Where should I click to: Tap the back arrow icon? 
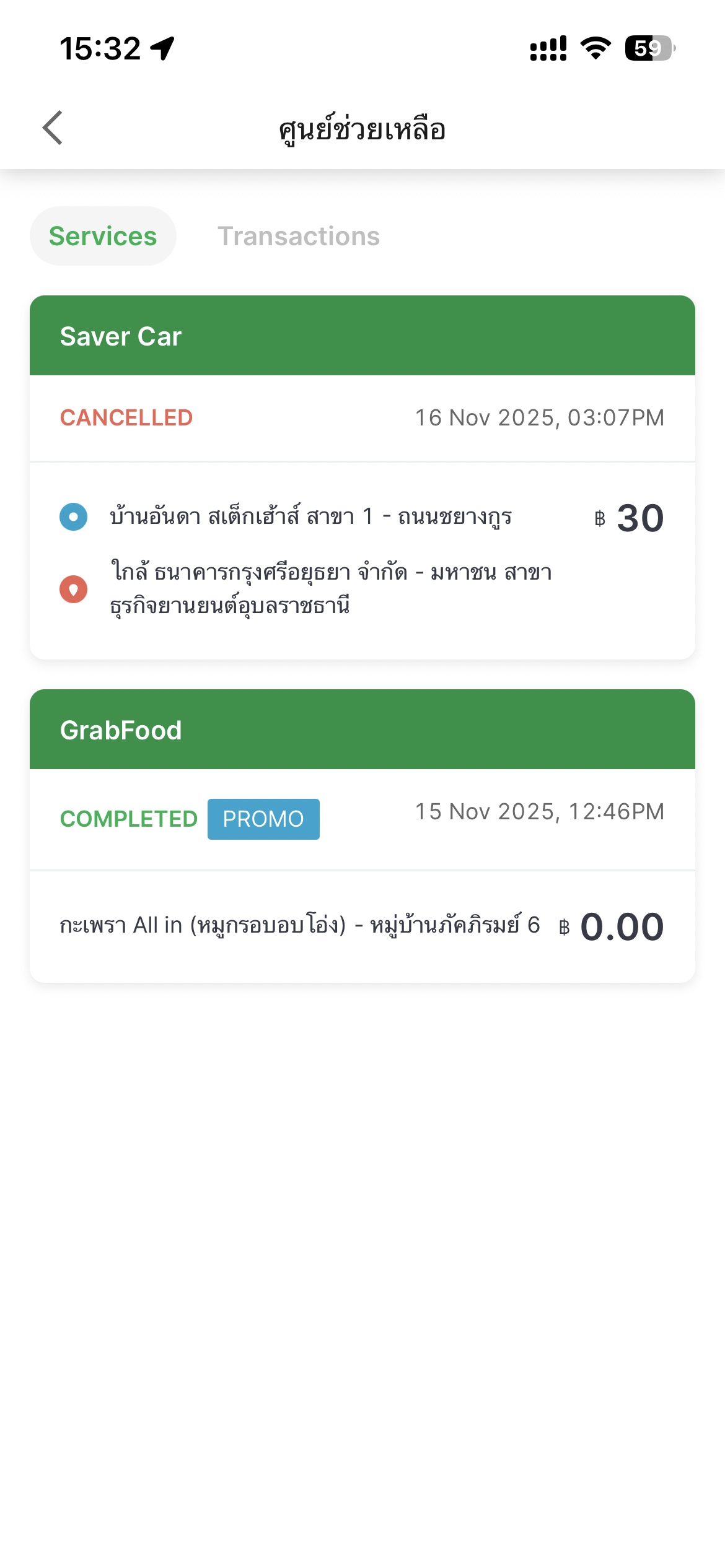coord(53,128)
